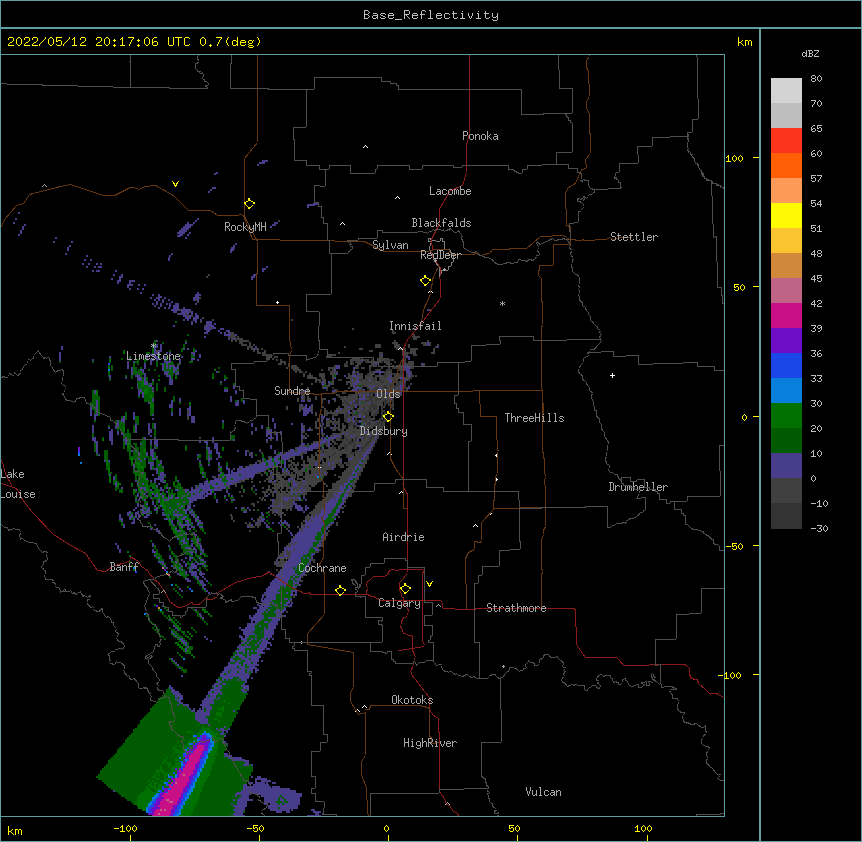Select the yellow legend swatch between 54 and 51

(786, 215)
